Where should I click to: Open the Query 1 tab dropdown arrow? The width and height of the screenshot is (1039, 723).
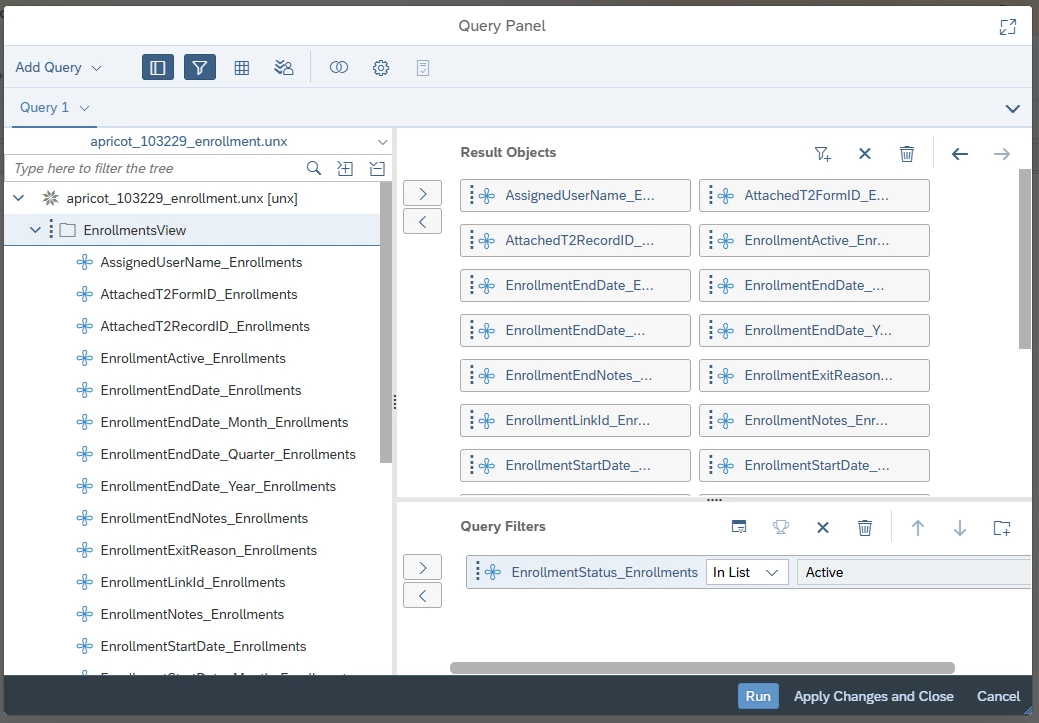84,108
